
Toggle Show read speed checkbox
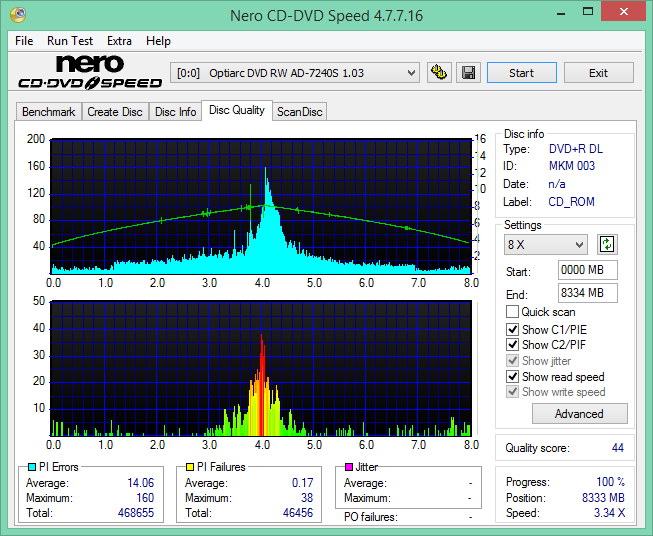[x=512, y=376]
